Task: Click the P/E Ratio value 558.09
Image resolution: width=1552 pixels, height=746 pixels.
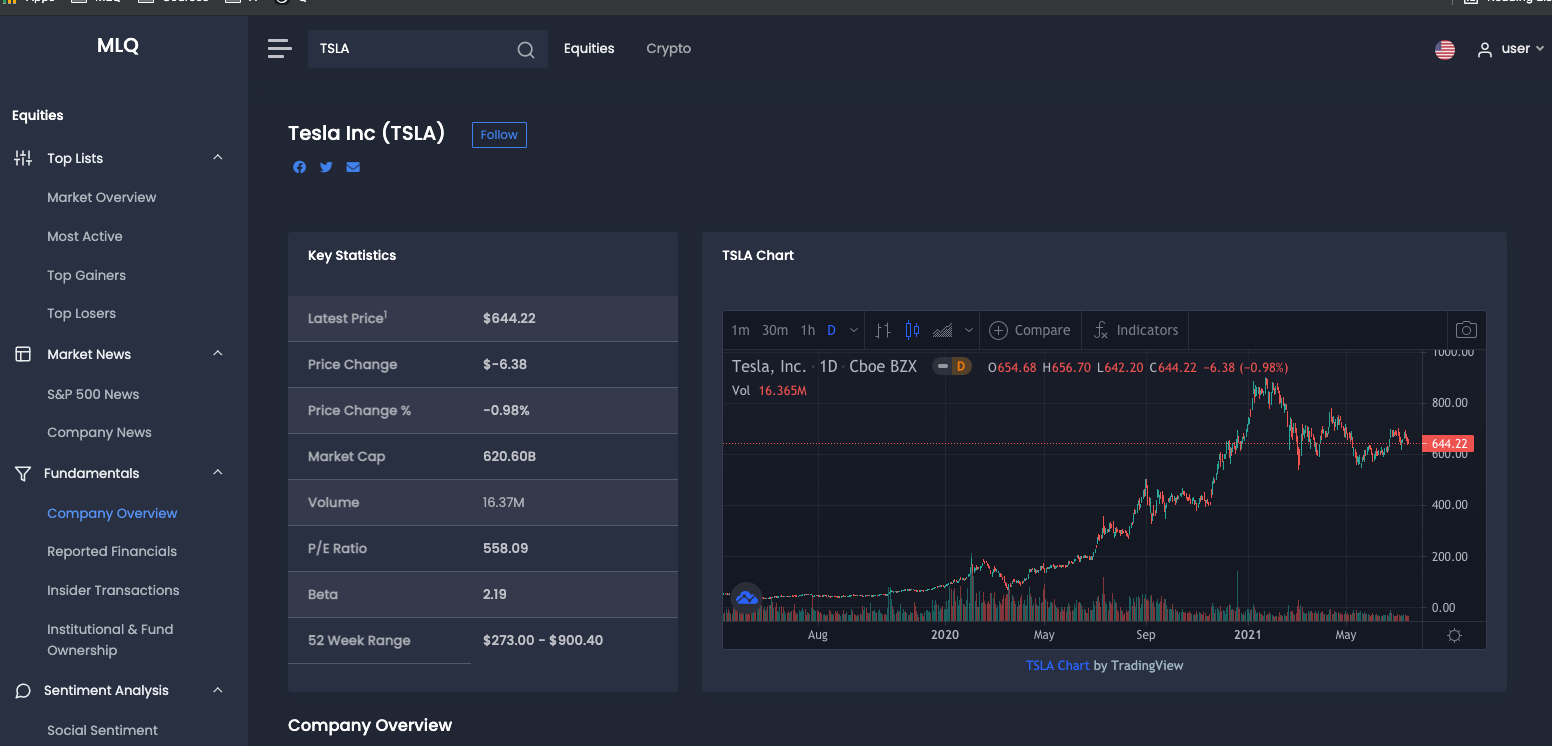Action: point(505,548)
